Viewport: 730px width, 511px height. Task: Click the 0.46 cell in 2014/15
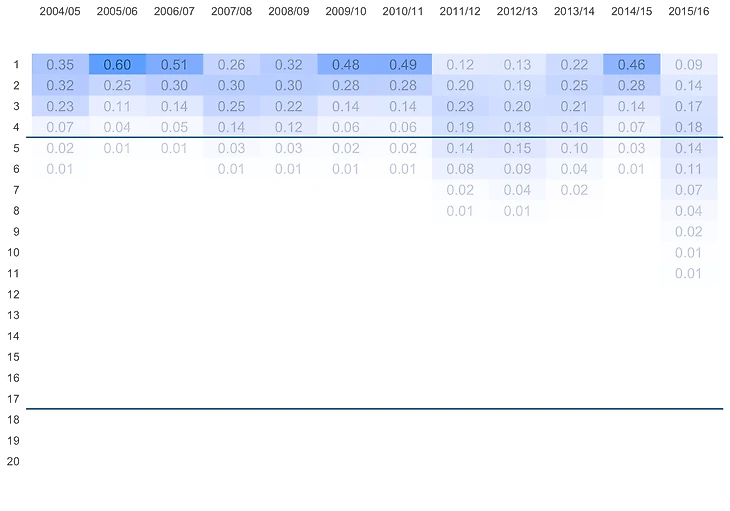pos(632,65)
